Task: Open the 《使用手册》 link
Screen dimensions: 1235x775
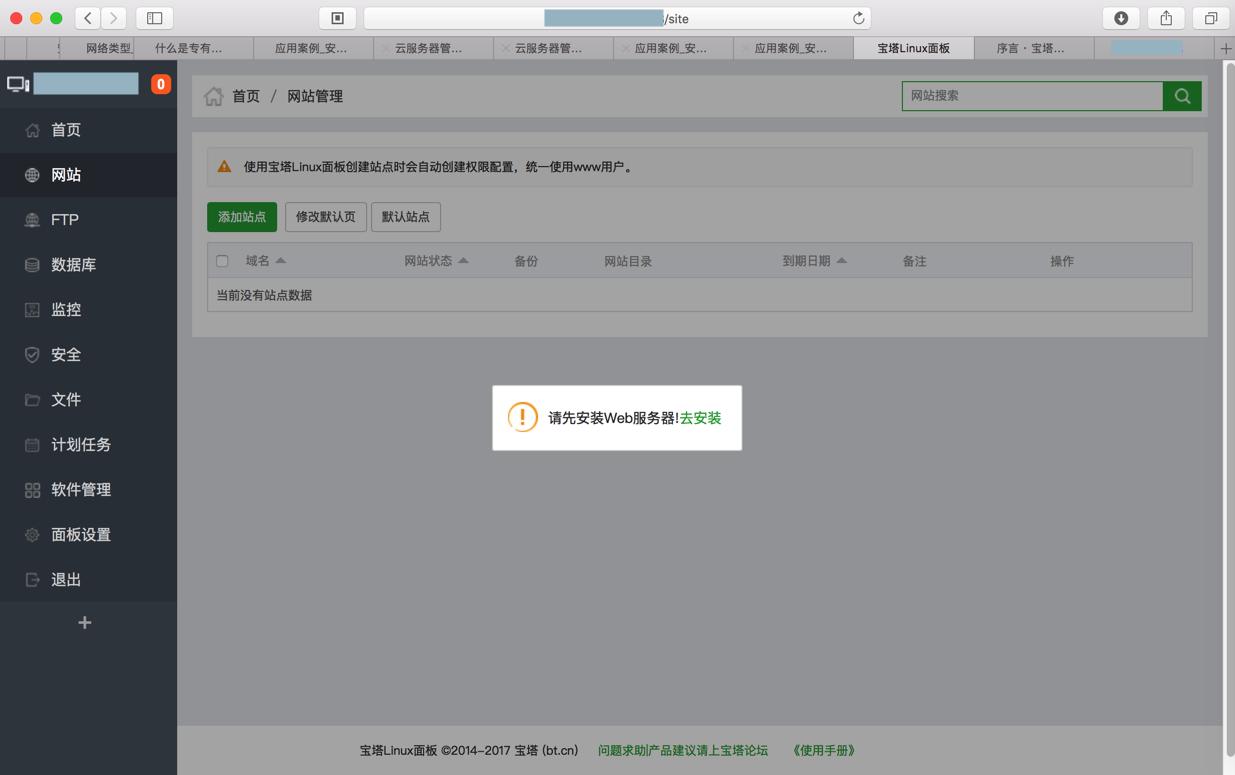Action: pyautogui.click(x=824, y=750)
